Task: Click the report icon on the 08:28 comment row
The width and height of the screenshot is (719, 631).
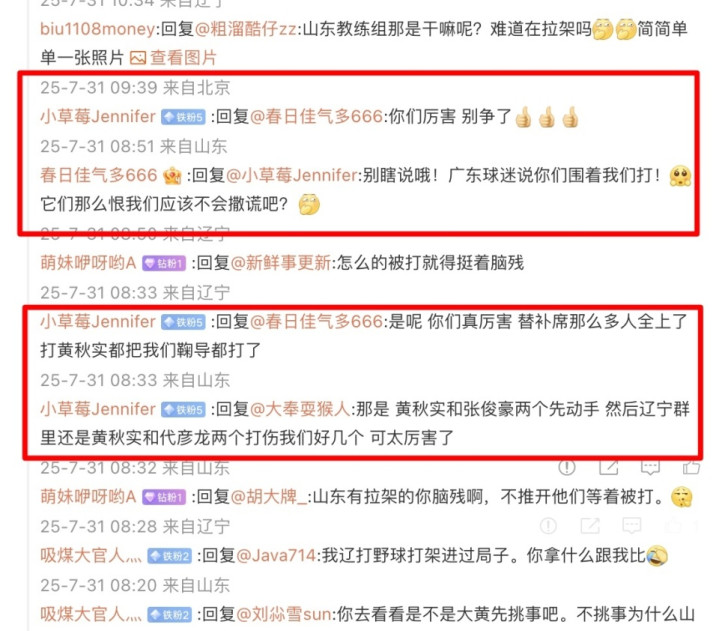Action: (x=548, y=526)
